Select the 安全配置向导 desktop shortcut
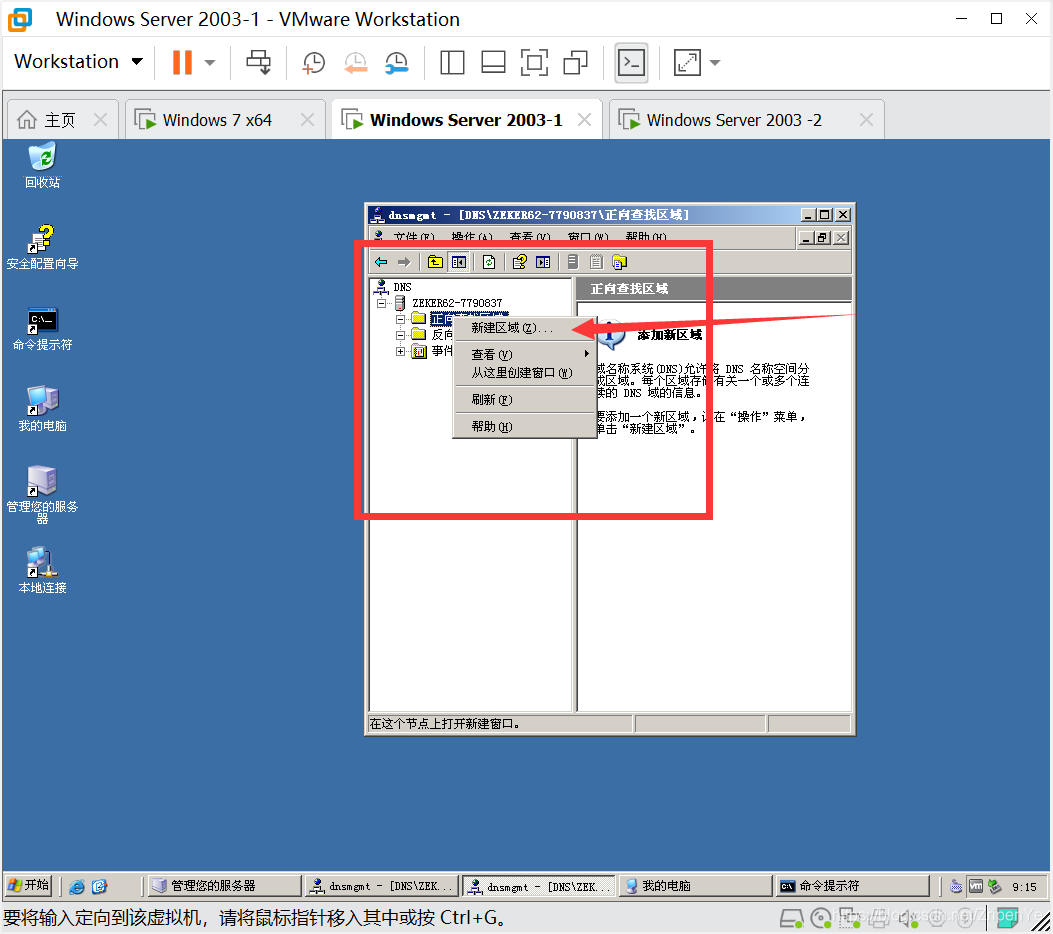Image resolution: width=1053 pixels, height=934 pixels. click(42, 246)
